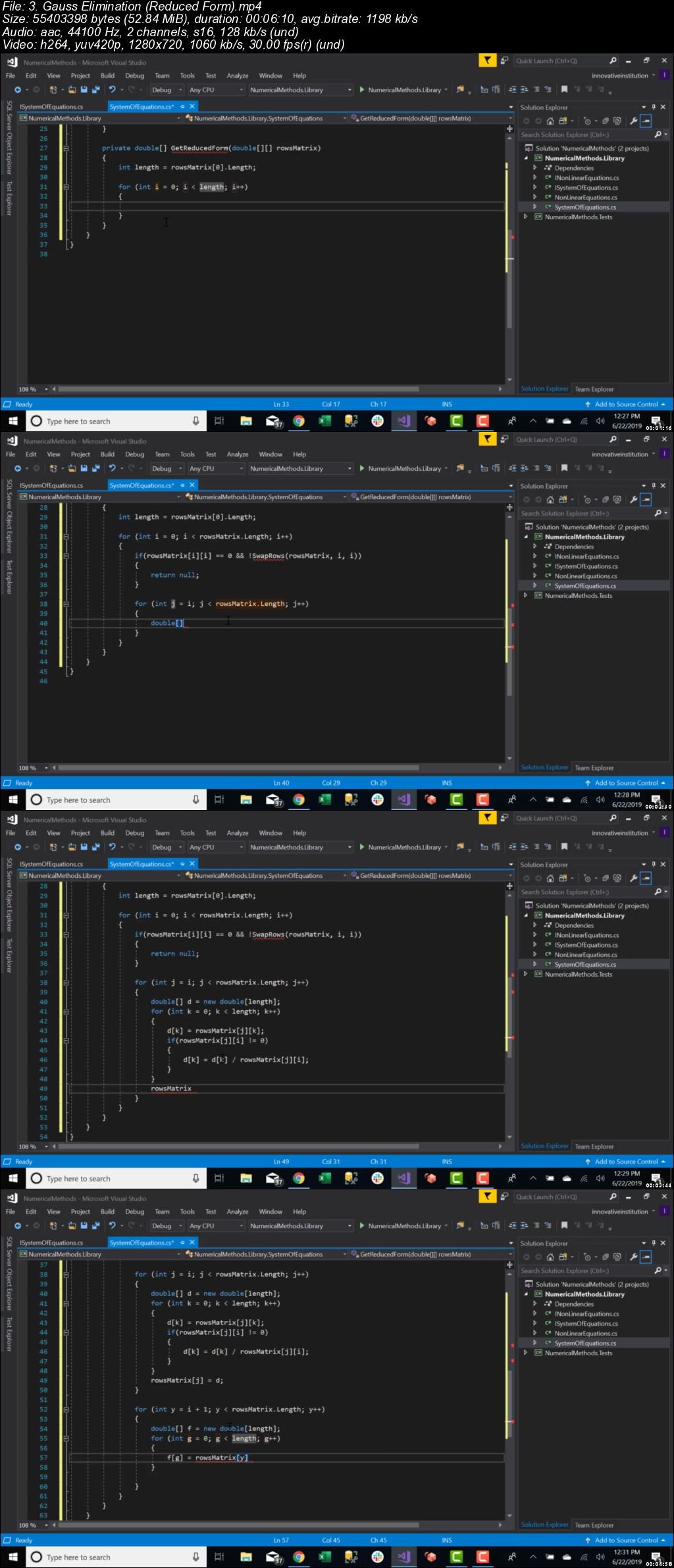Open Slack from the taskbar in the 12:29 PM frame
The height and width of the screenshot is (1568, 674).
pos(378,1179)
